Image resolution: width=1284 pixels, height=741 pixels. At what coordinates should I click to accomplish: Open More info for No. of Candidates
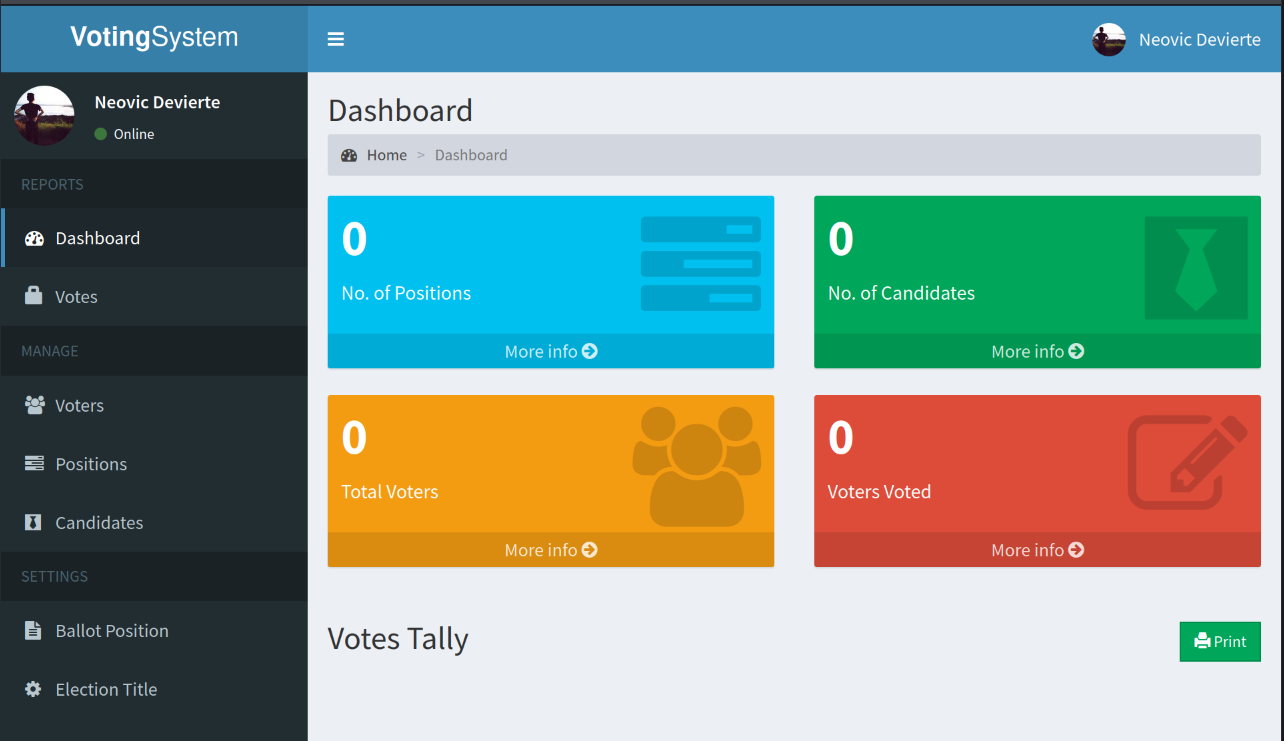click(x=1037, y=351)
